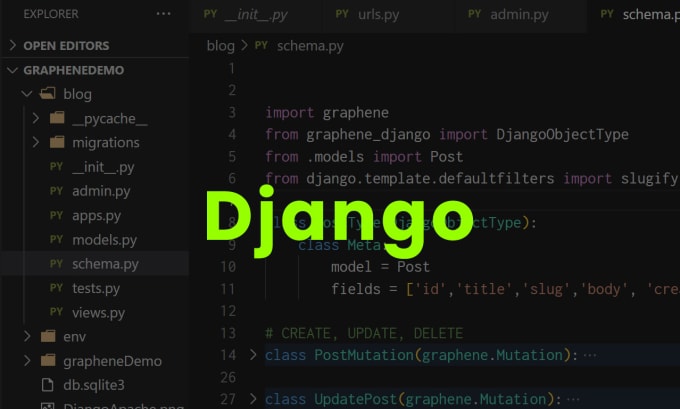680x409 pixels.
Task: Click the Python icon beside apps.py
Action: pos(56,215)
